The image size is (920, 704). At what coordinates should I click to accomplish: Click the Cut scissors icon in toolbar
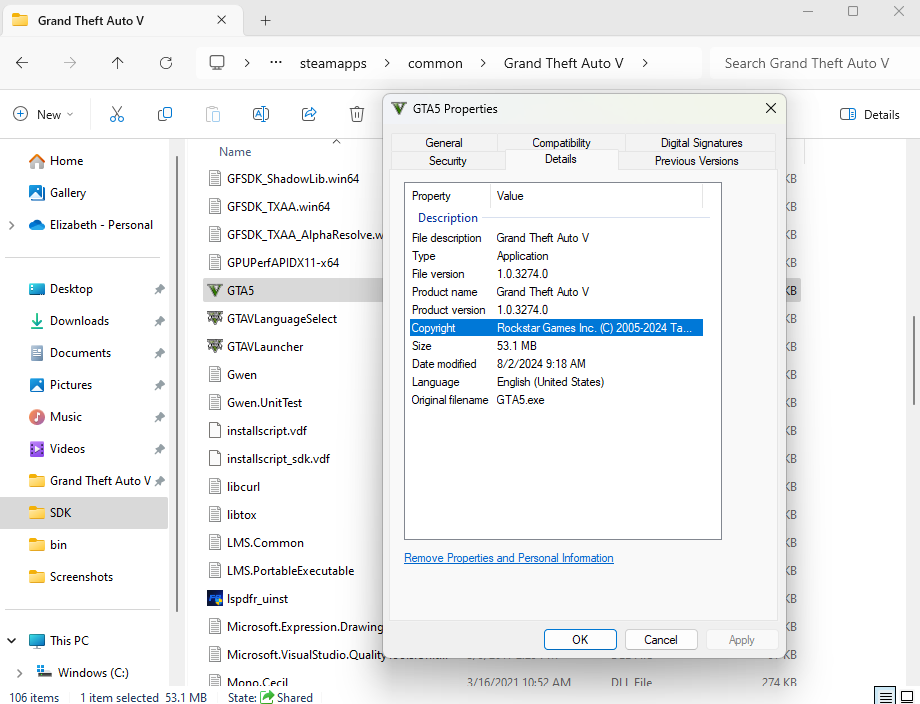pyautogui.click(x=117, y=114)
